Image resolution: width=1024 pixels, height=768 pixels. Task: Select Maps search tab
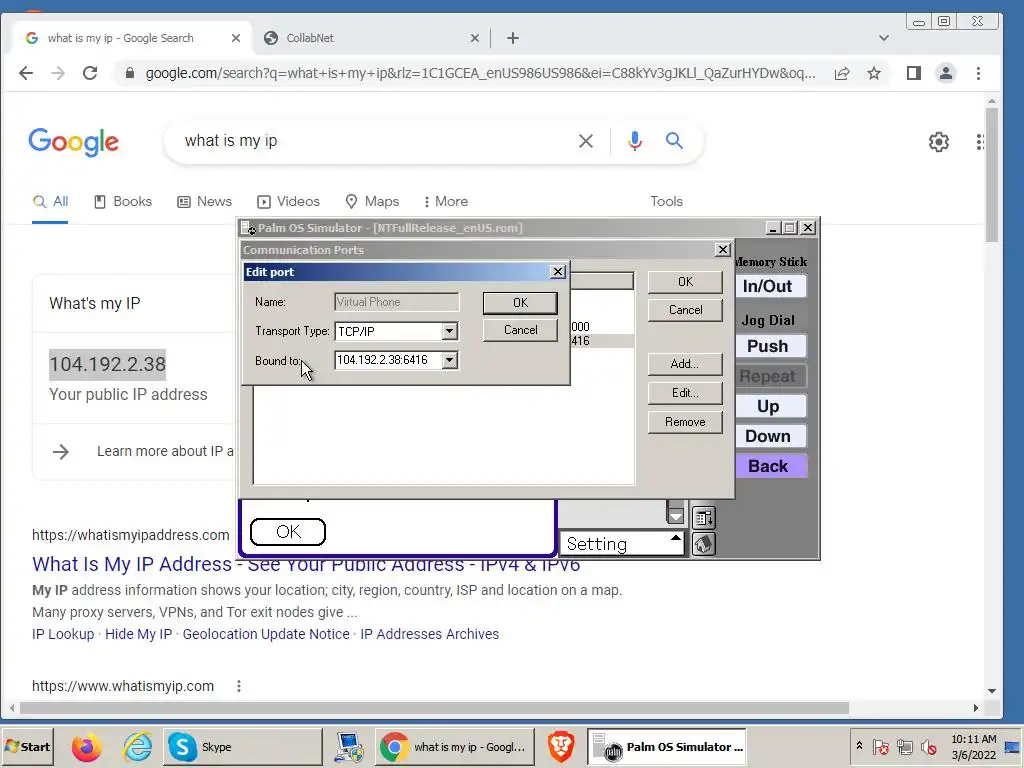pyautogui.click(x=372, y=201)
